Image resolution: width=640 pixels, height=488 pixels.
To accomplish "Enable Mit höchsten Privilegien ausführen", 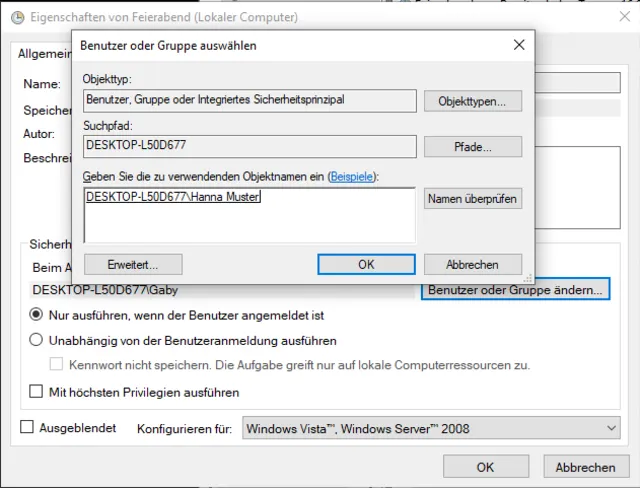I will click(36, 392).
